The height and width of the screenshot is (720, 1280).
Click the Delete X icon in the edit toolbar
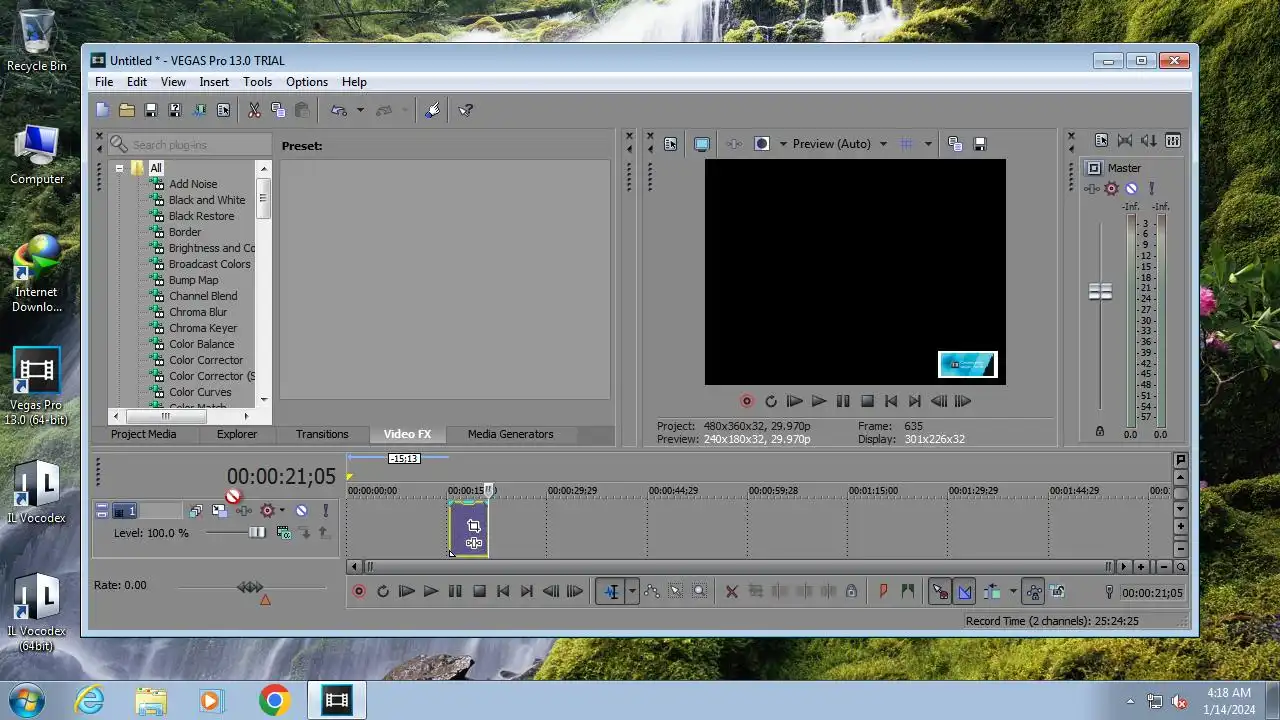coord(731,592)
